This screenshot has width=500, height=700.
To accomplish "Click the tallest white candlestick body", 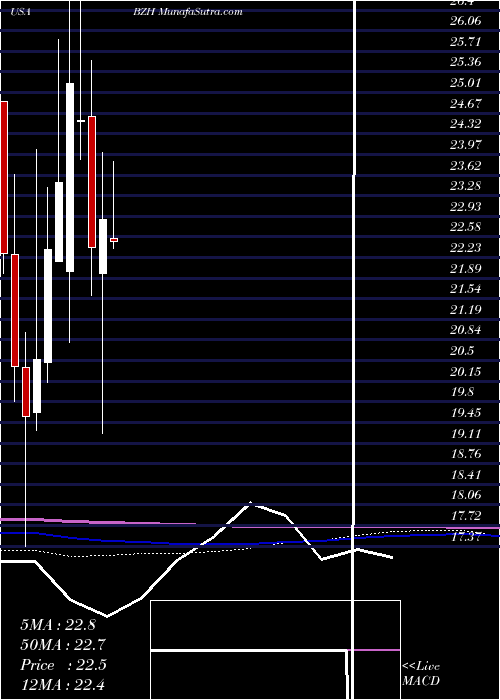I will click(x=70, y=177).
